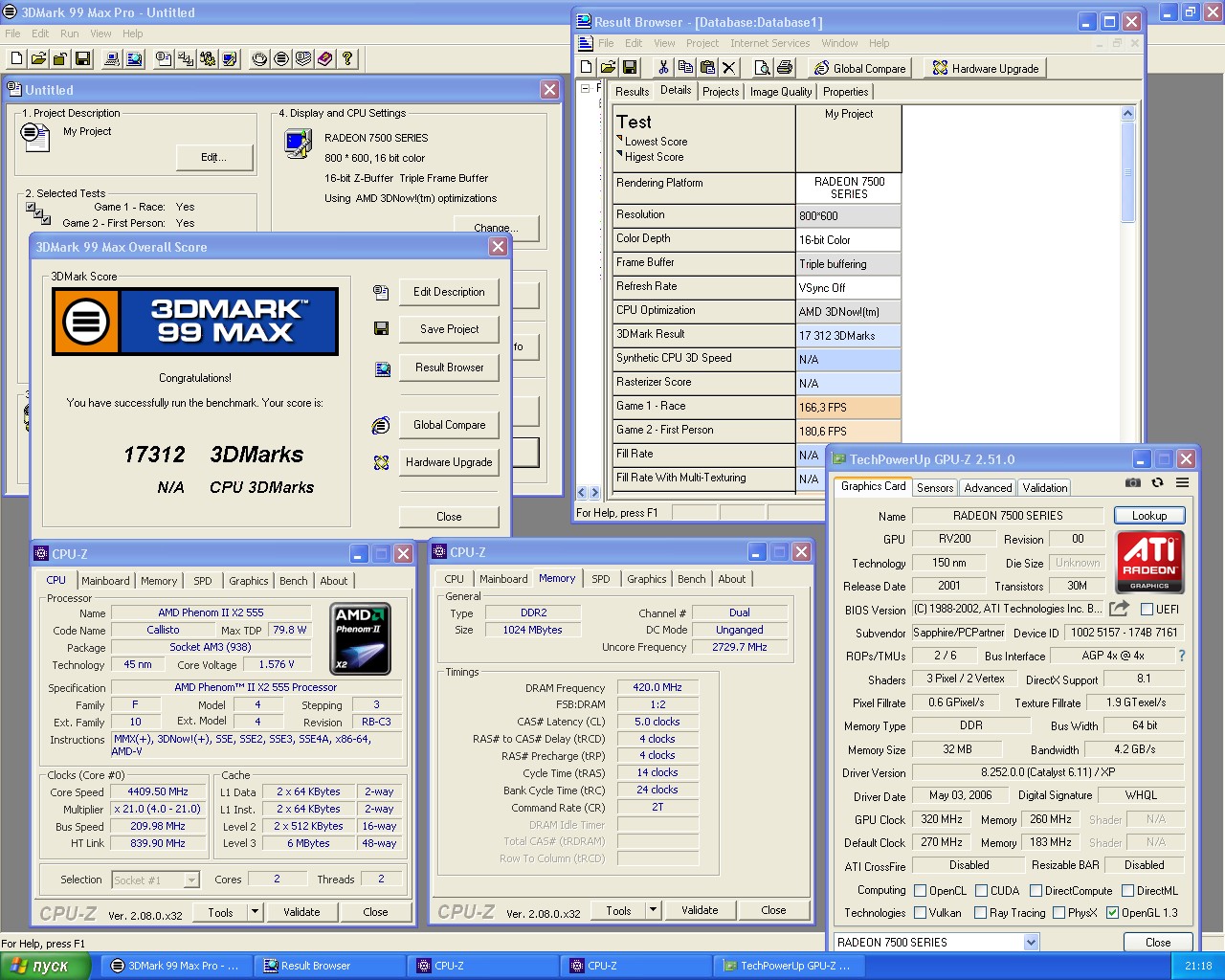Click Paste clipboard icon in Result Browser

click(707, 67)
